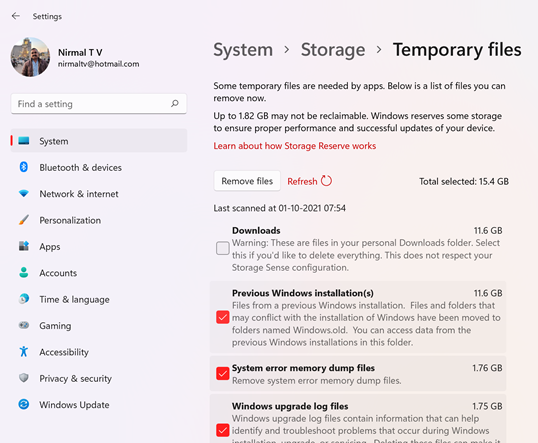The width and height of the screenshot is (538, 443).
Task: Open Accessibility settings
Action: pyautogui.click(x=99, y=351)
